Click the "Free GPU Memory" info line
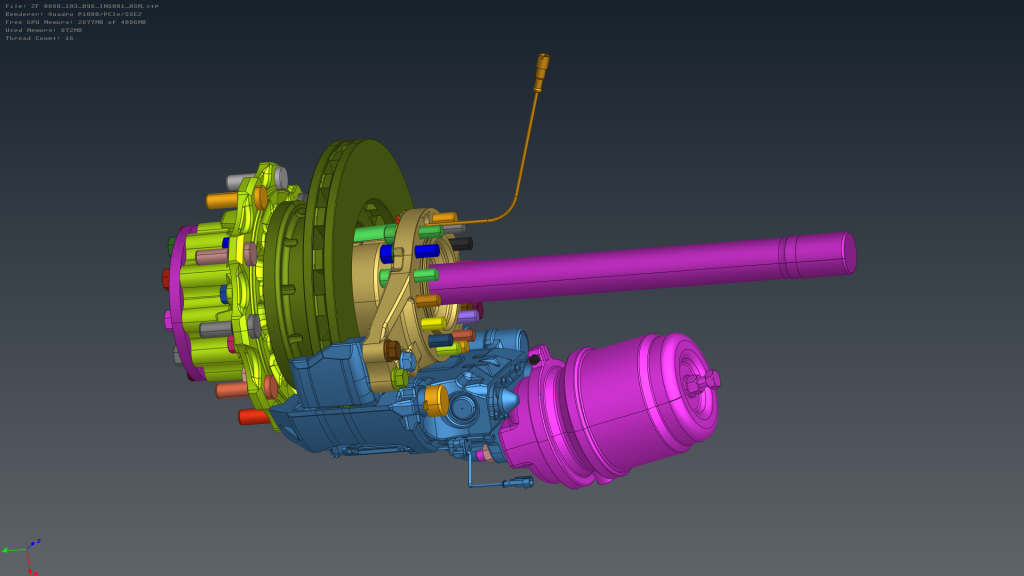This screenshot has width=1024, height=576. tap(75, 22)
